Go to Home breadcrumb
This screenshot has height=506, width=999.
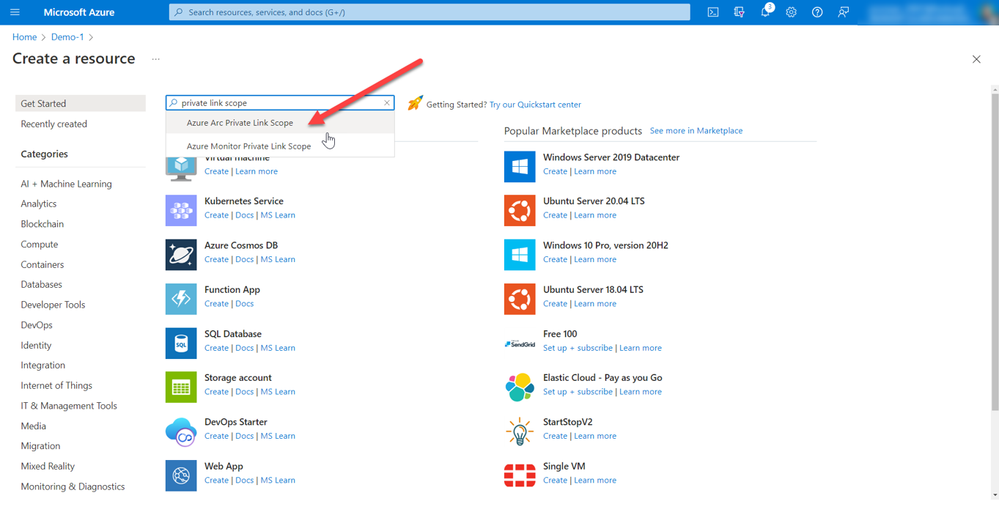25,37
